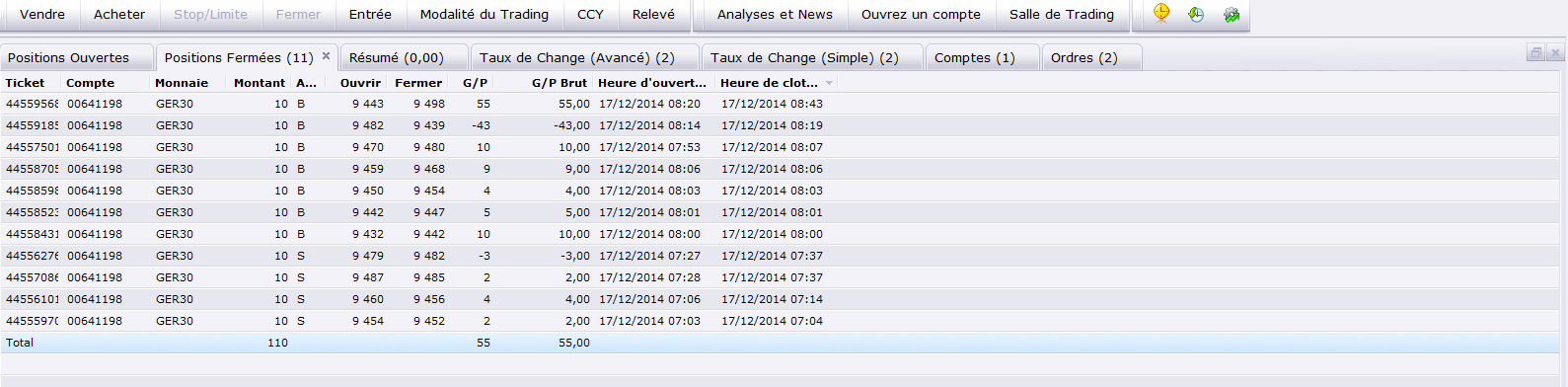This screenshot has height=387, width=1568.
Task: Sort by the Fermer column header
Action: [418, 83]
